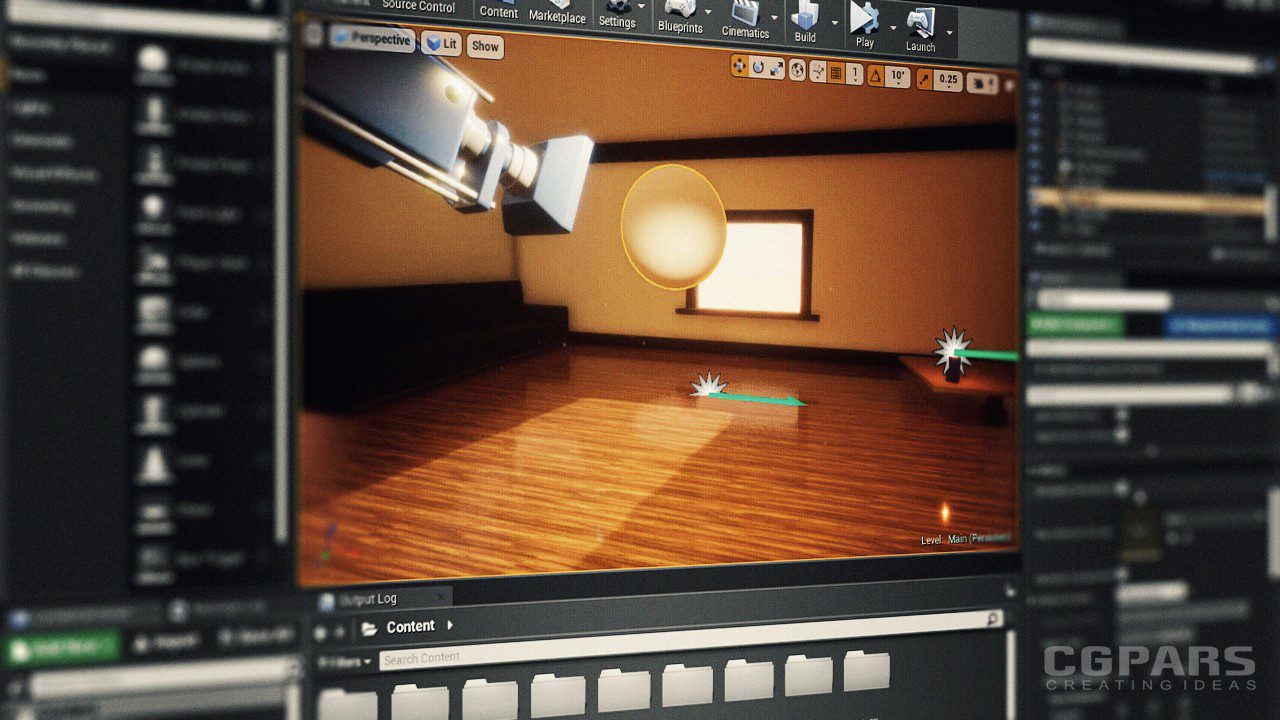The image size is (1280, 720).
Task: Click the Content breadcrumb path item
Action: coord(410,627)
